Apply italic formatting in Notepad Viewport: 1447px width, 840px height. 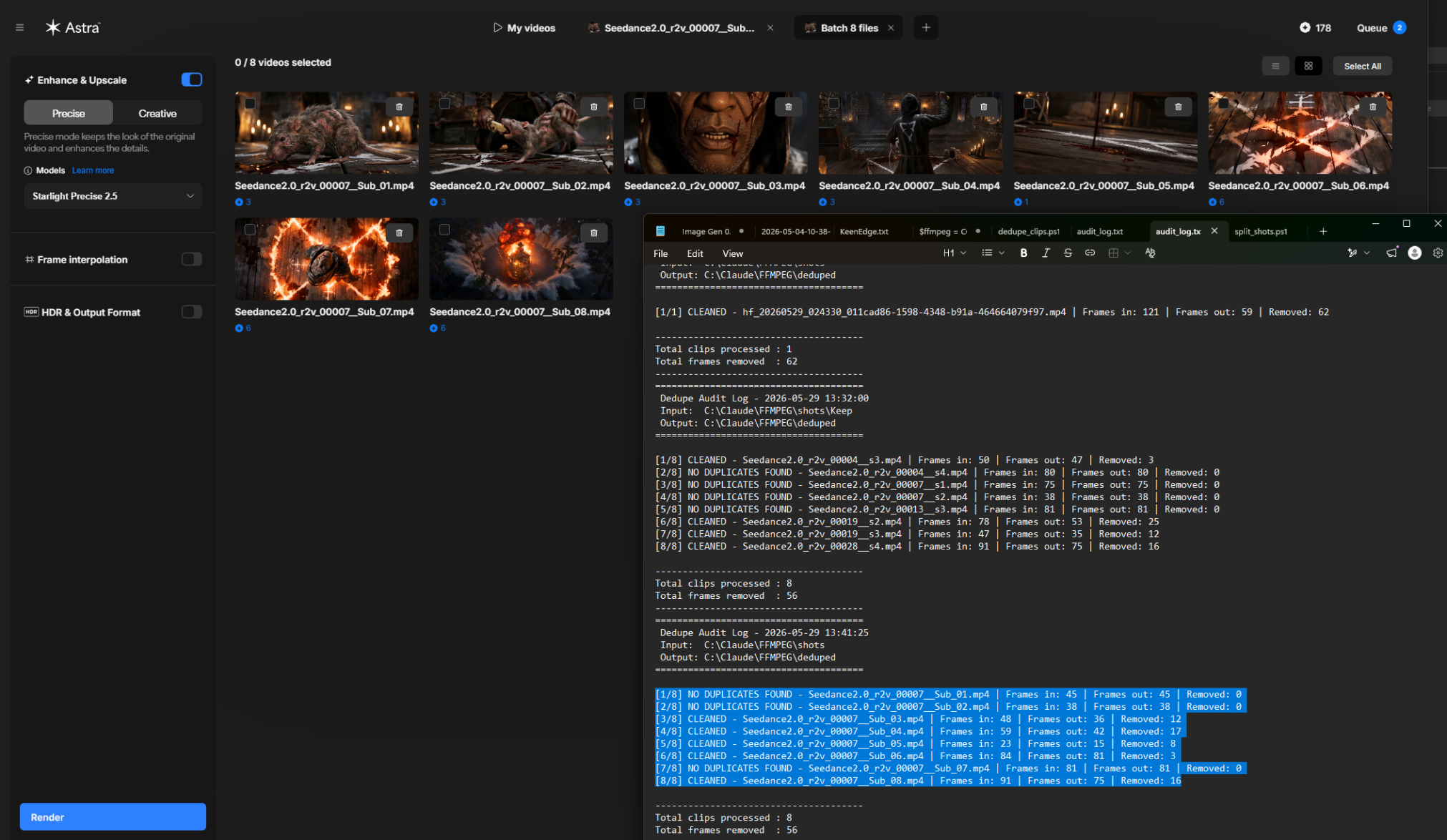click(1046, 253)
